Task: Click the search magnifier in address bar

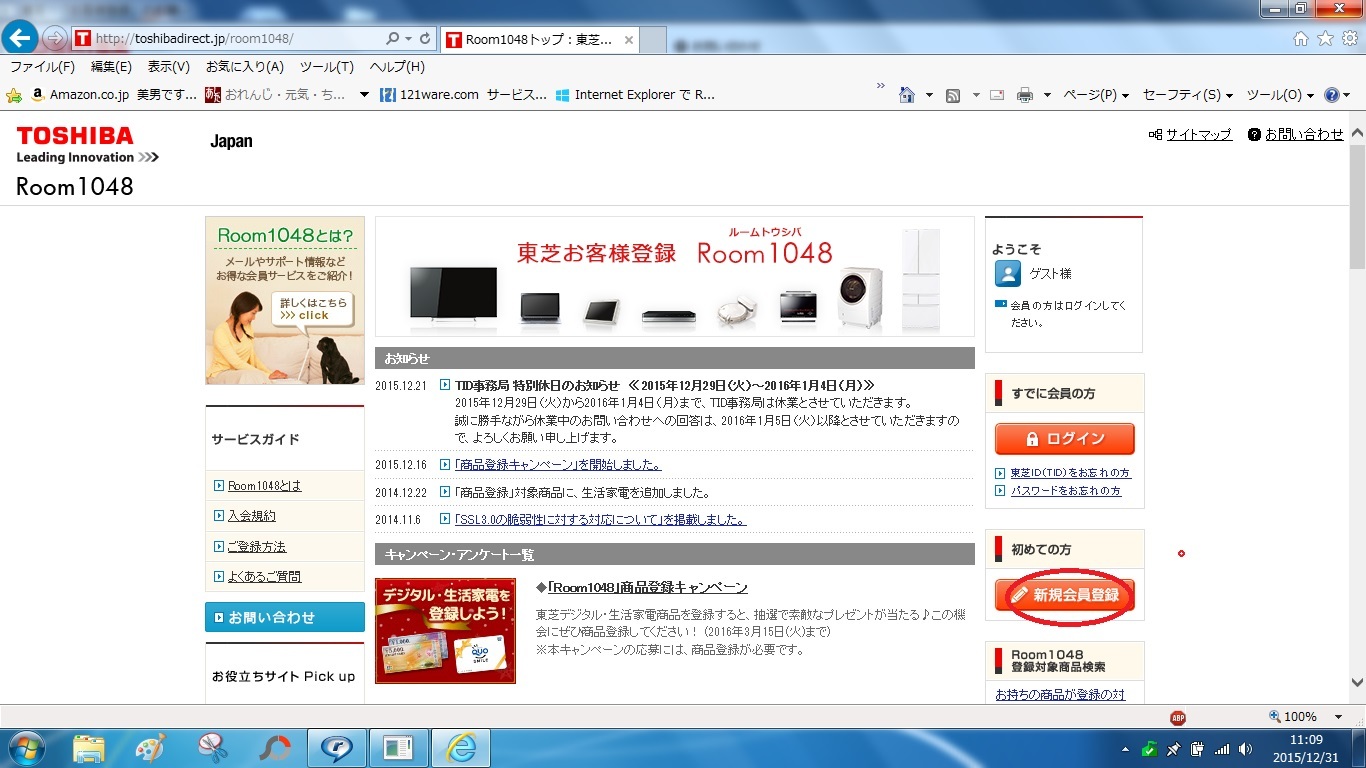Action: [393, 39]
